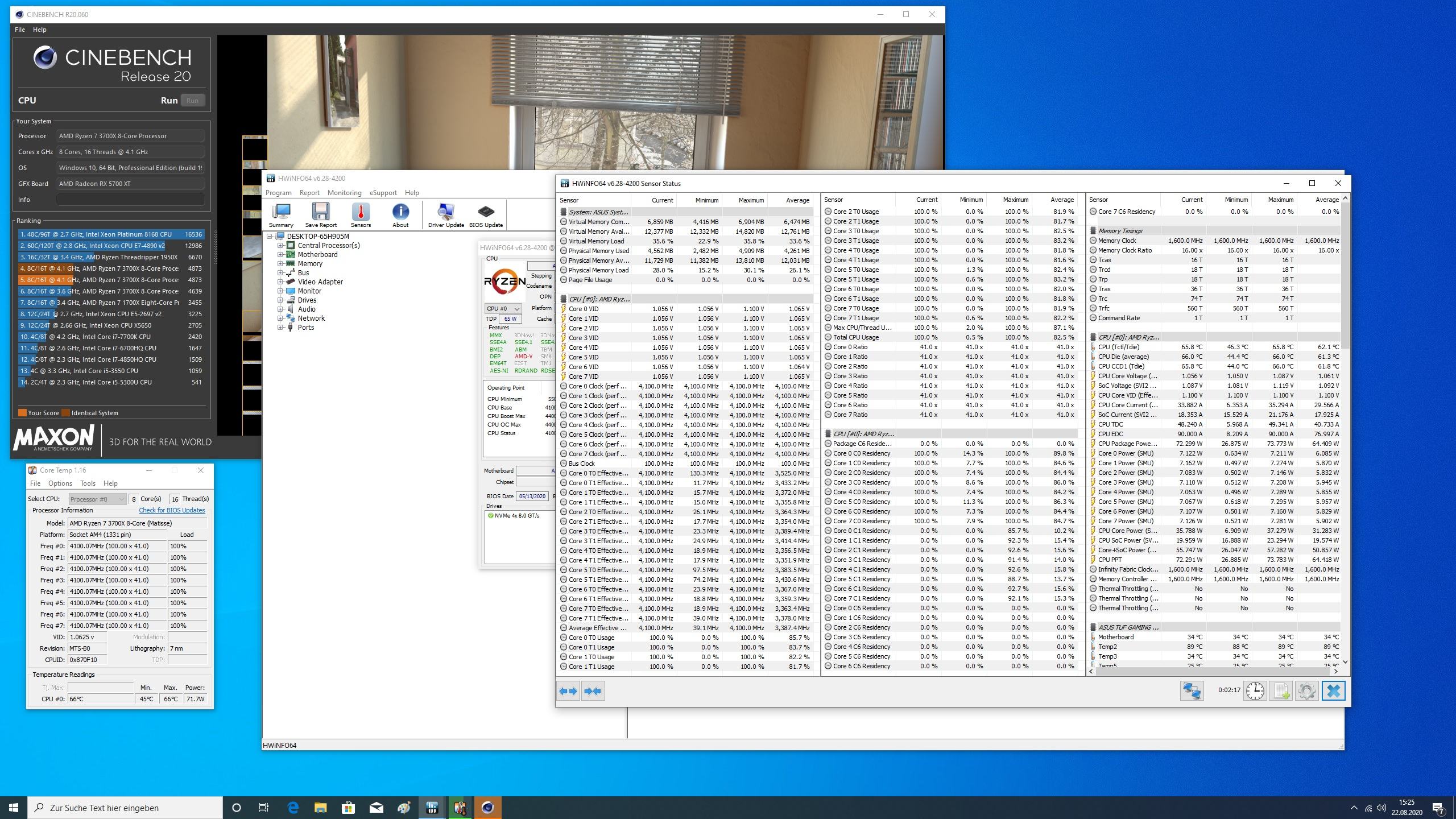1456x819 pixels.
Task: Expand the Central Processor(s) tree node
Action: click(x=280, y=246)
